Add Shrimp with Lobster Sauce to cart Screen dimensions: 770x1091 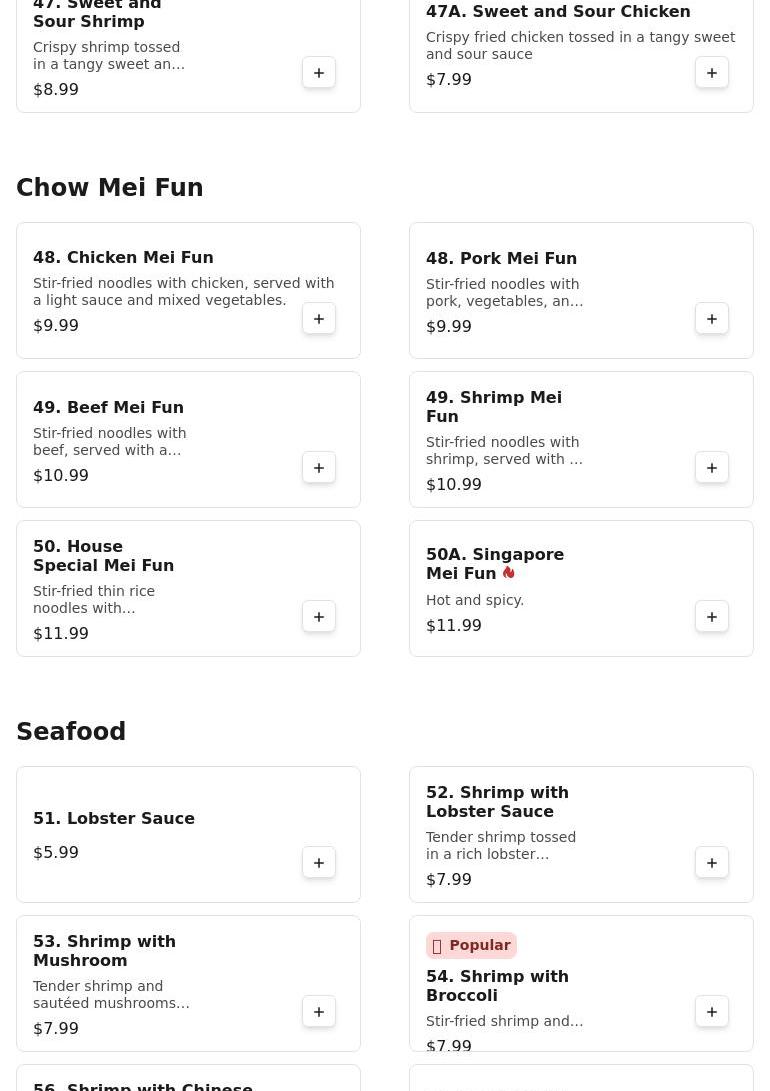coord(712,863)
